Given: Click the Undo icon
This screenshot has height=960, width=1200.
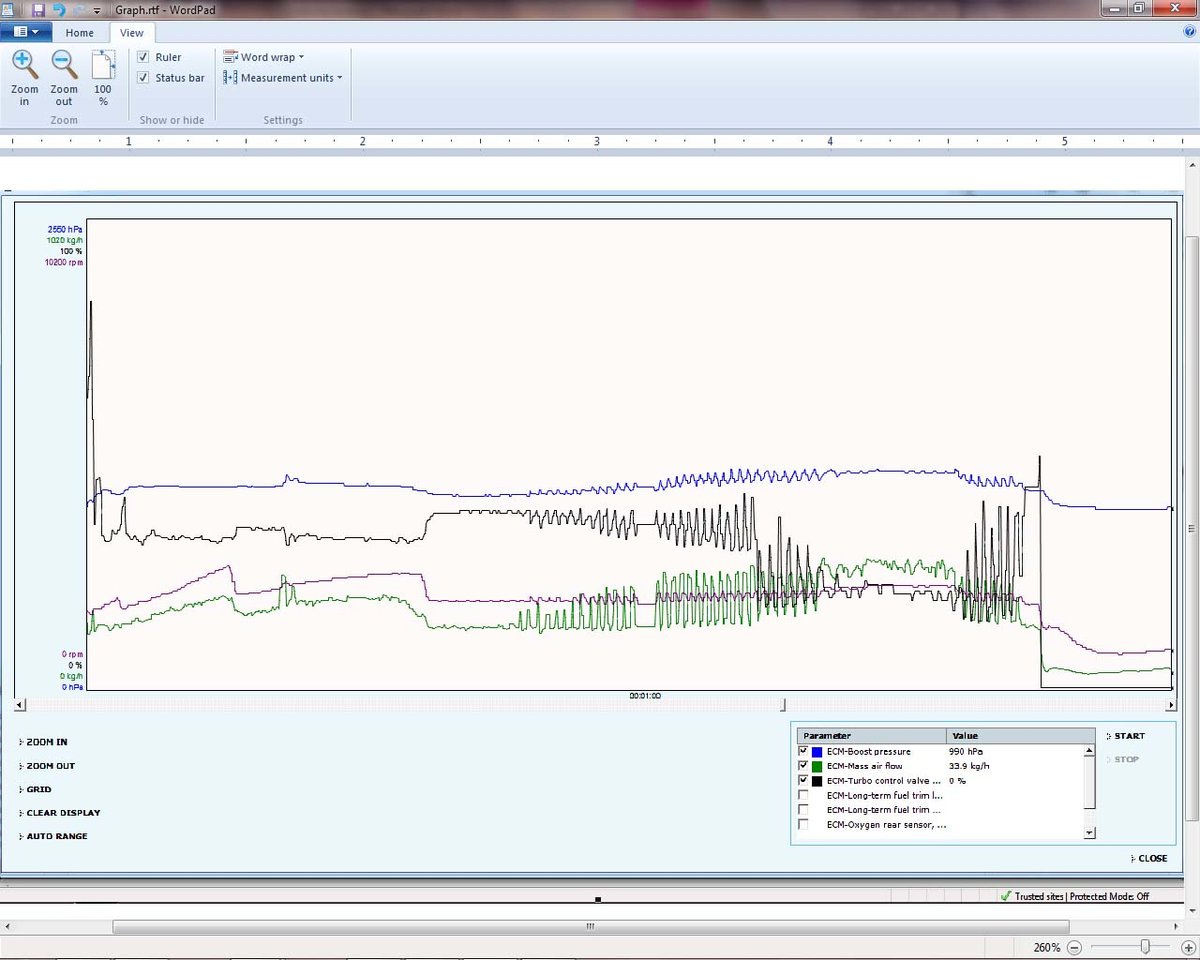Looking at the screenshot, I should point(58,8).
